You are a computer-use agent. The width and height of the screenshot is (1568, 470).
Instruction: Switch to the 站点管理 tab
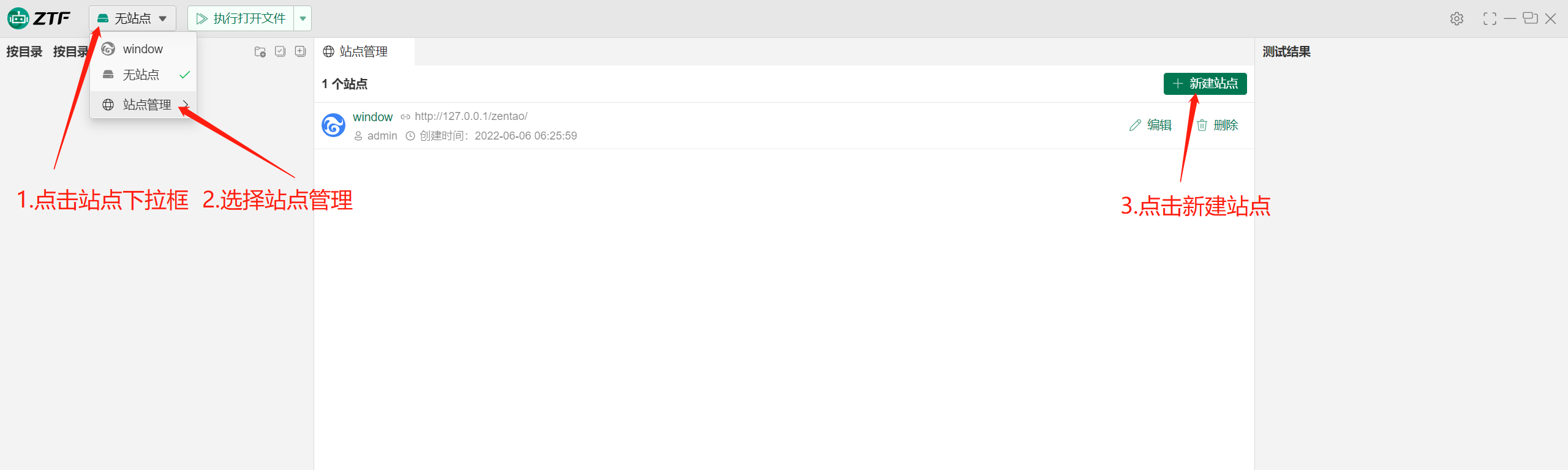[363, 51]
